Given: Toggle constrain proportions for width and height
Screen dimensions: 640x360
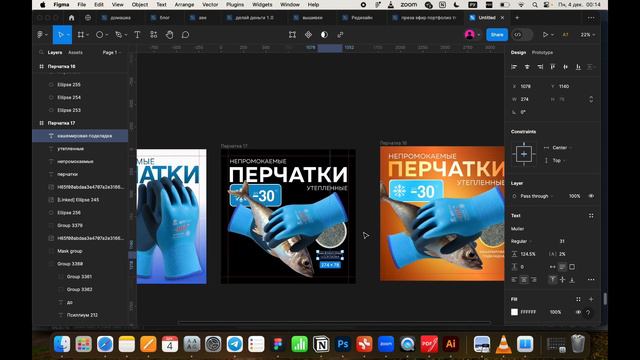Looking at the screenshot, I should 591,99.
